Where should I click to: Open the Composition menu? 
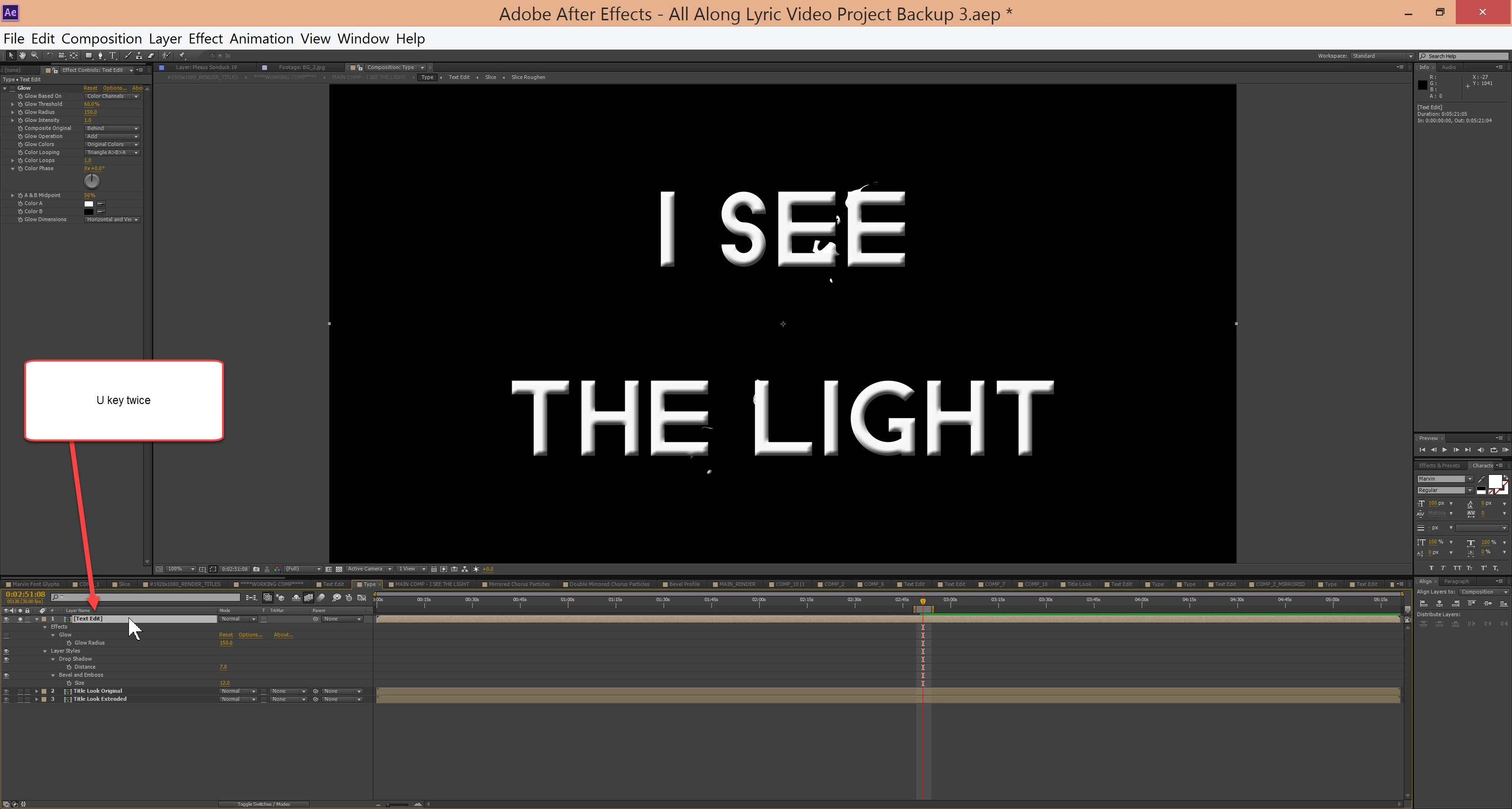tap(102, 39)
